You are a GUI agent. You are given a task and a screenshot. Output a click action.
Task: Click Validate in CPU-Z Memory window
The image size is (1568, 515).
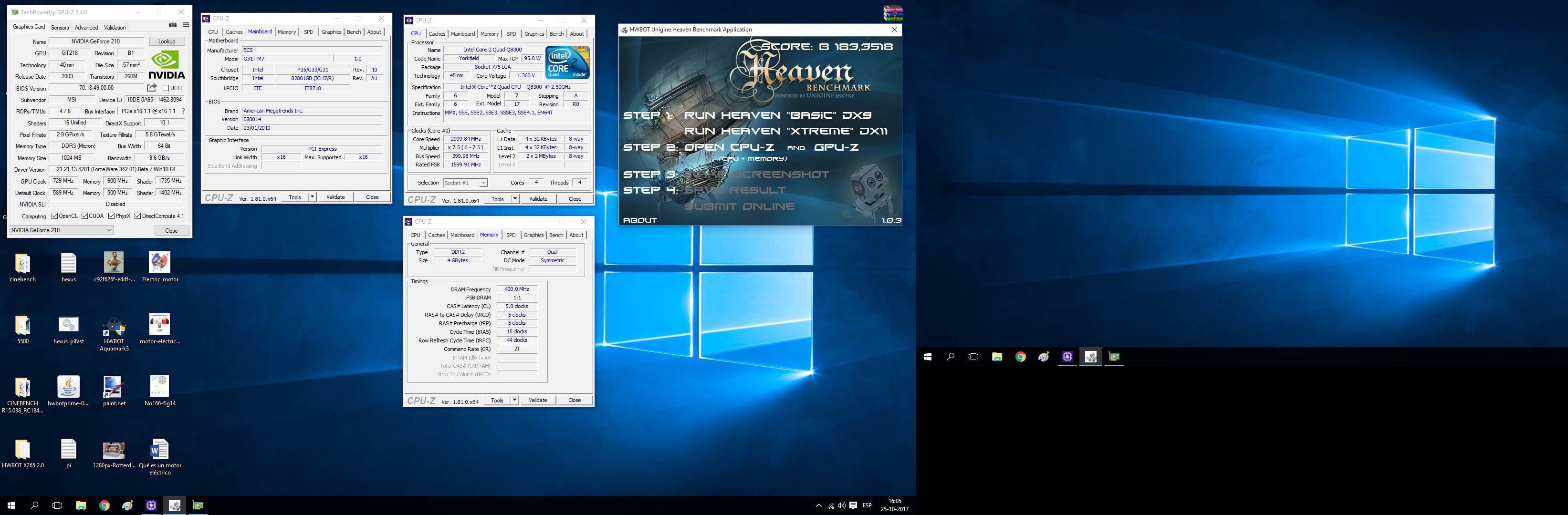click(537, 400)
